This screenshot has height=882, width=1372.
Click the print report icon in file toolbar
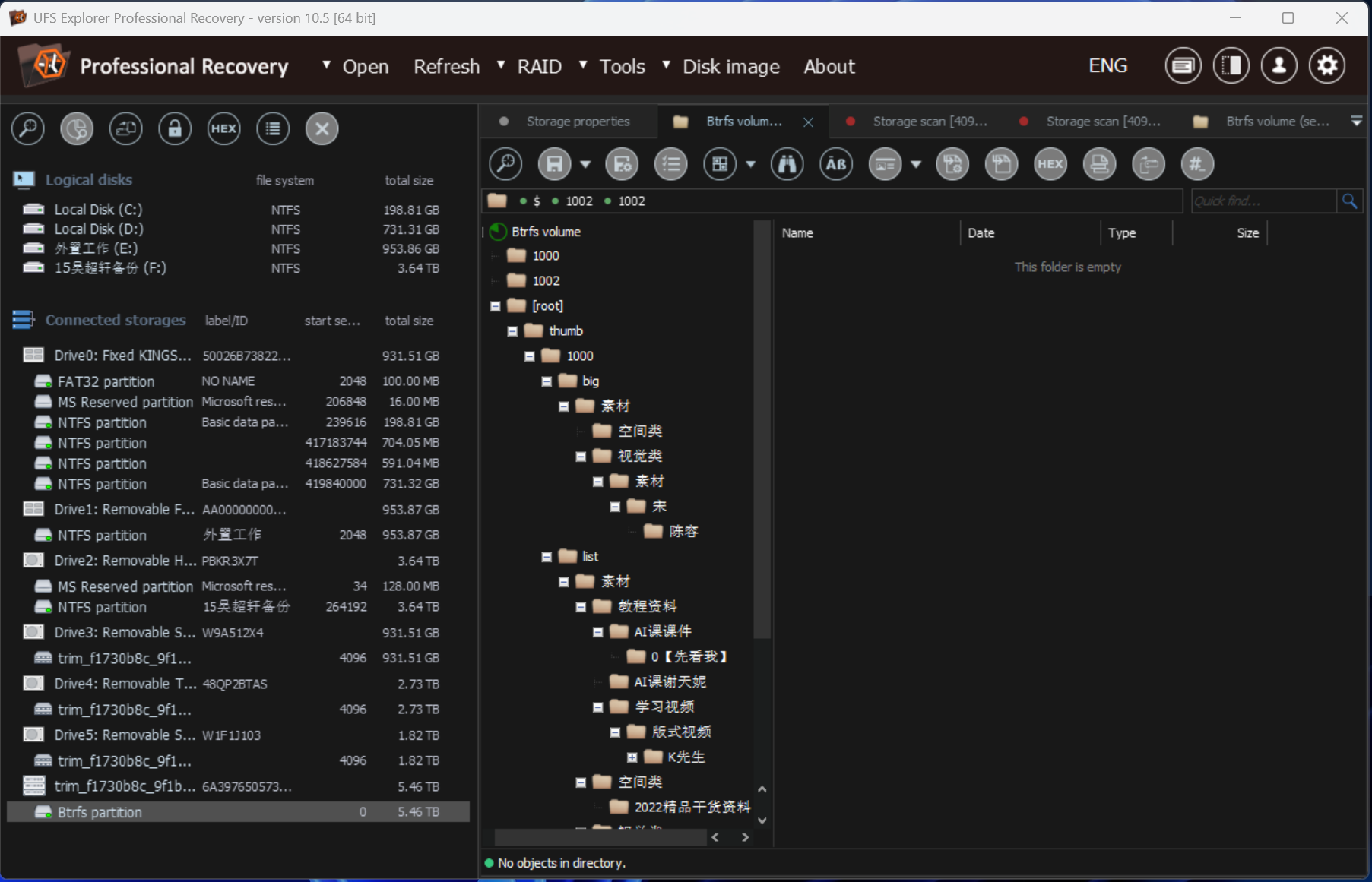(1099, 164)
